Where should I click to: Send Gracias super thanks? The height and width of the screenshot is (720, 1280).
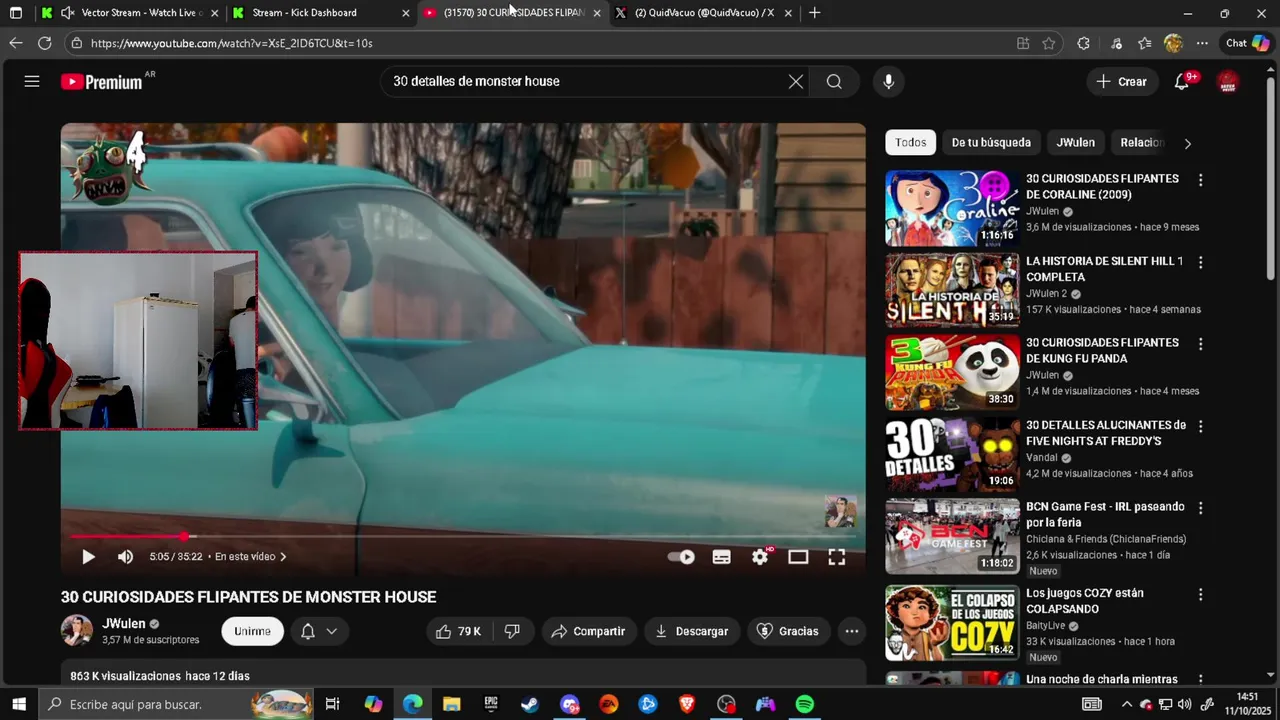coord(788,631)
